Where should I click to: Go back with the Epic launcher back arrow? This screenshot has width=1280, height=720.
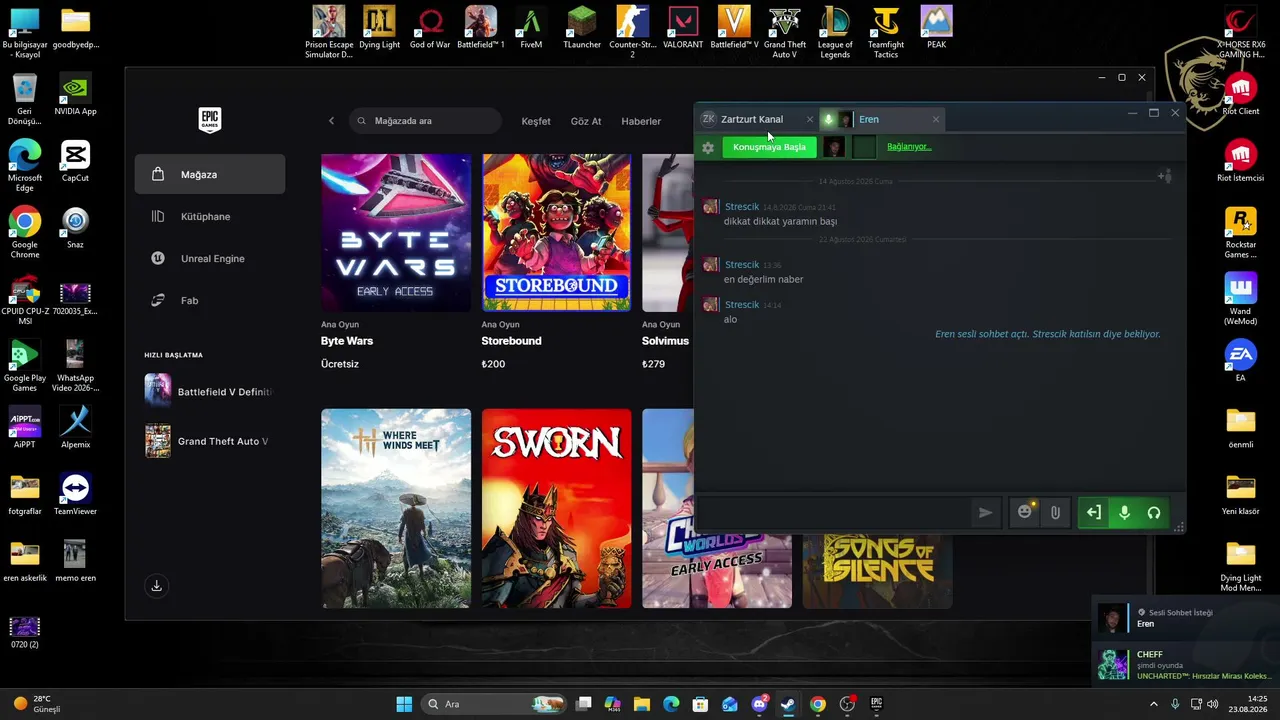pos(332,121)
